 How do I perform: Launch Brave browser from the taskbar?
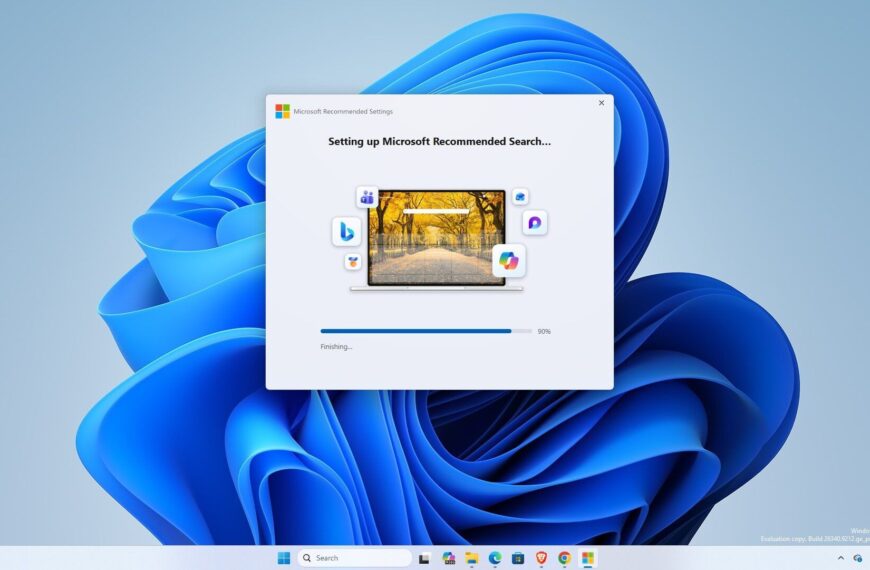coord(542,558)
